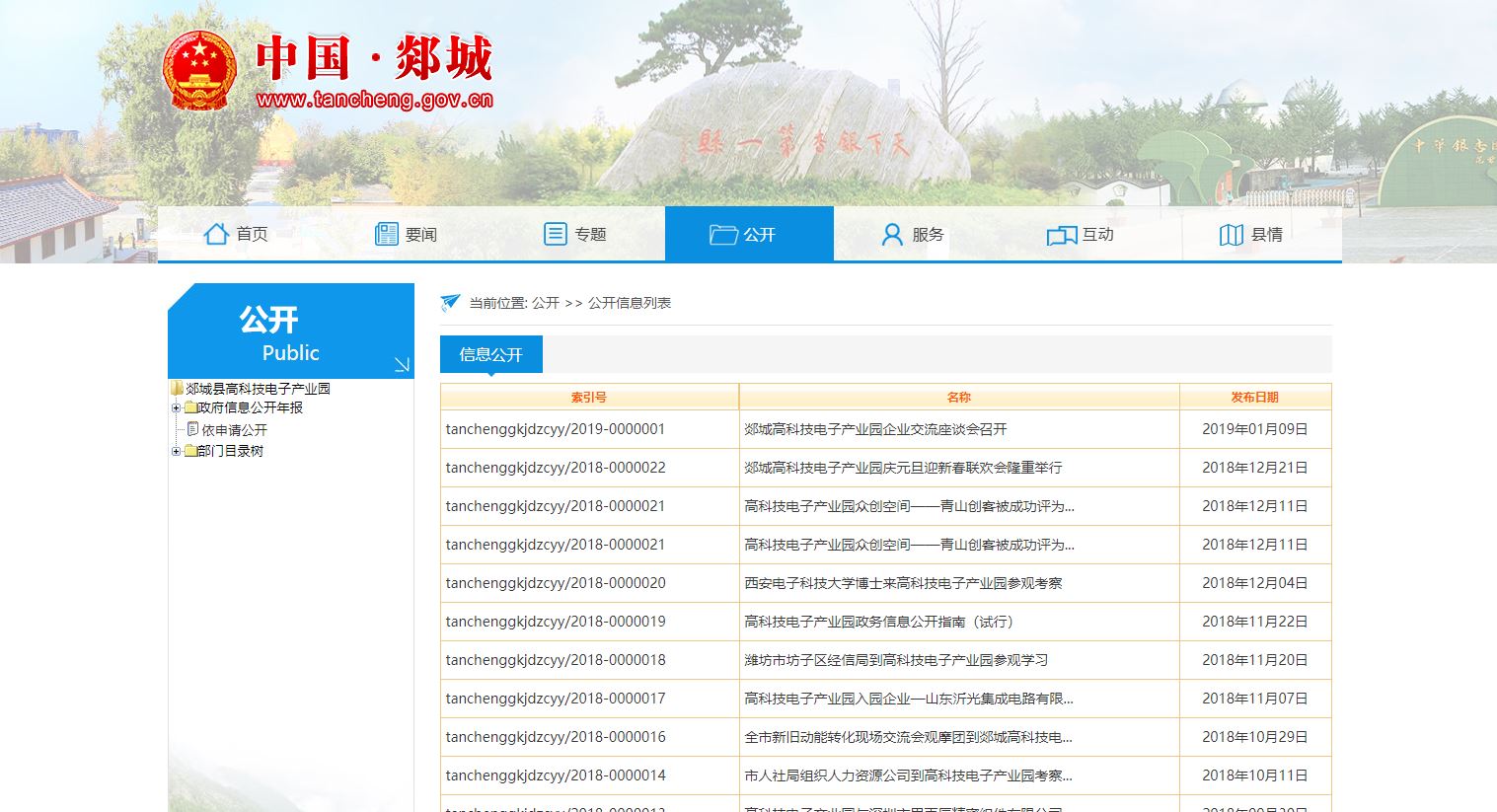This screenshot has height=812, width=1497.
Task: Click the 高科技电子产业园政务信息公开指南 link
Action: click(878, 622)
